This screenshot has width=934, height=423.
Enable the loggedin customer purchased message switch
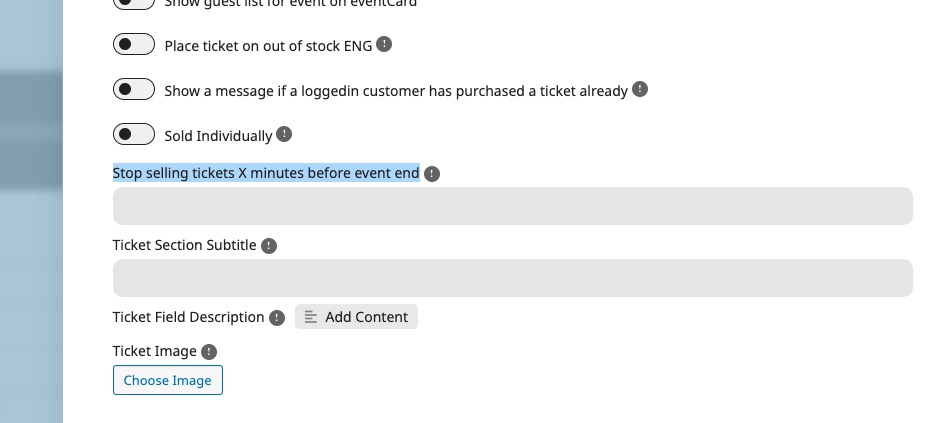click(134, 89)
